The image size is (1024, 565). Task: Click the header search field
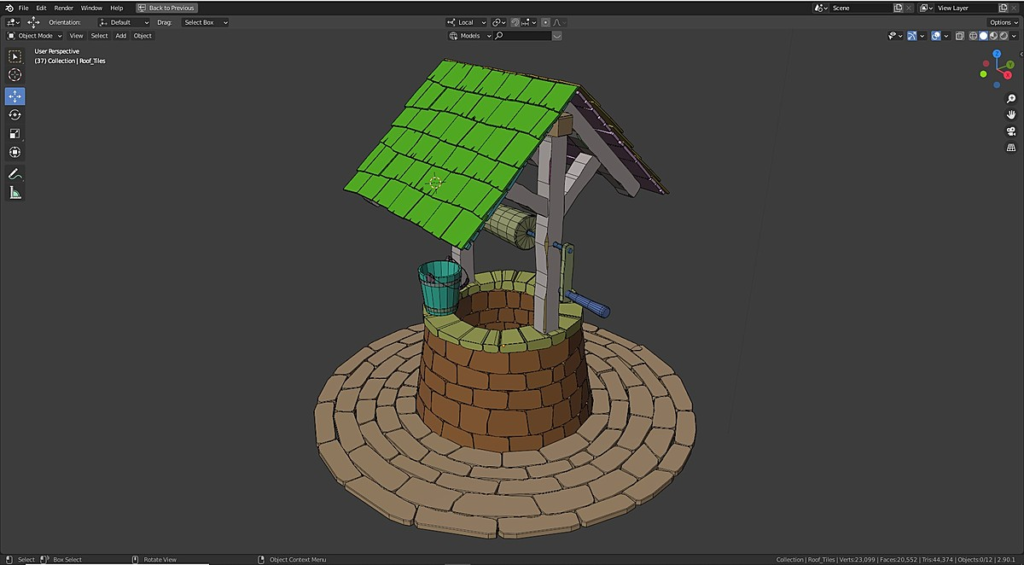click(522, 36)
